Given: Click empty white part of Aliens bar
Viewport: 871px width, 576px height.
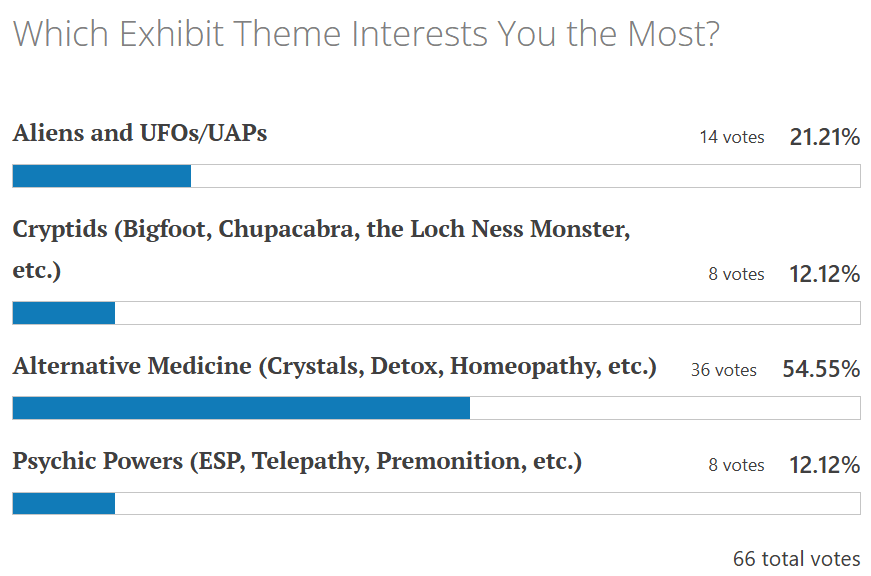Looking at the screenshot, I should pos(525,176).
